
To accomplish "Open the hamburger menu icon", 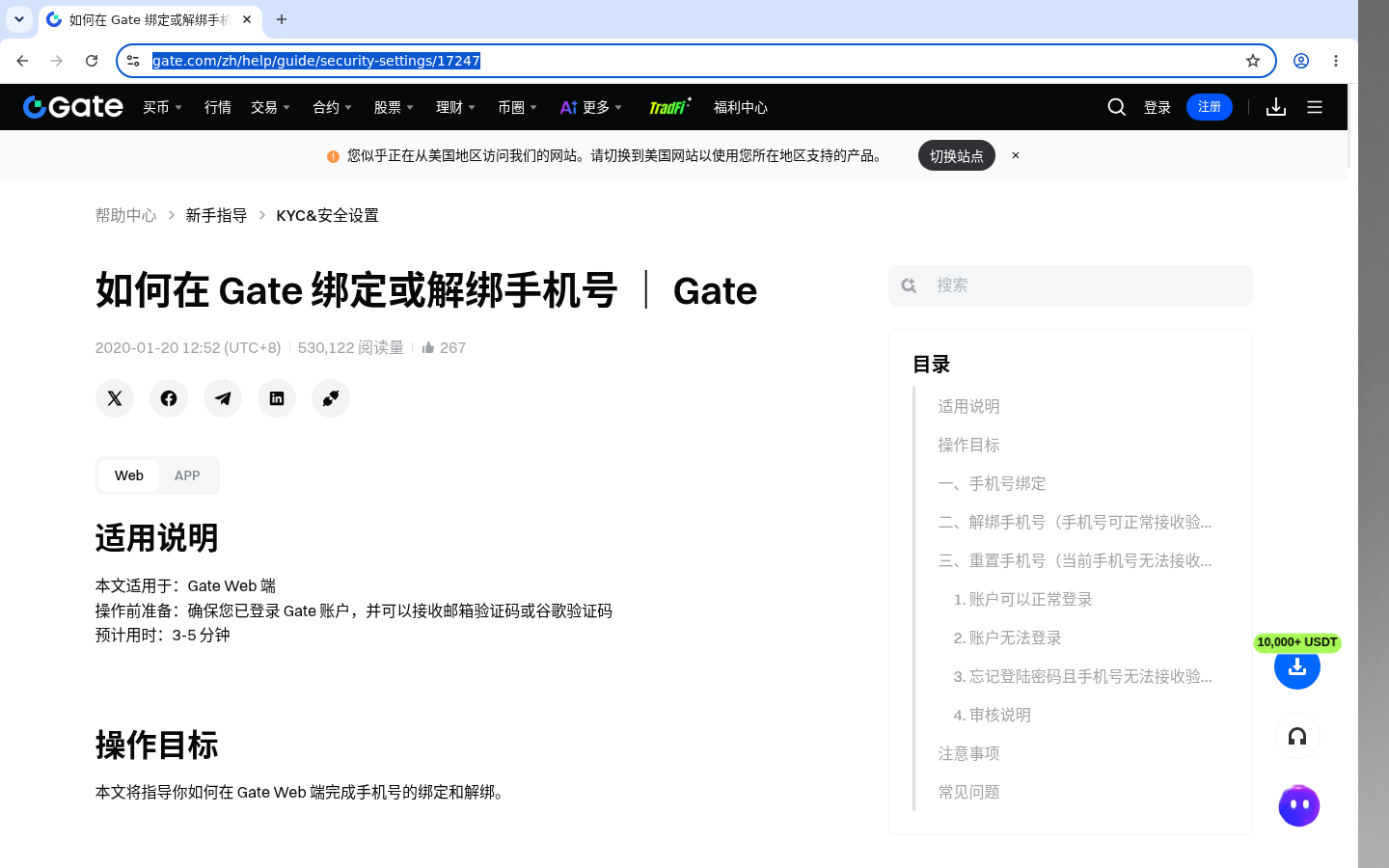I will pyautogui.click(x=1315, y=107).
